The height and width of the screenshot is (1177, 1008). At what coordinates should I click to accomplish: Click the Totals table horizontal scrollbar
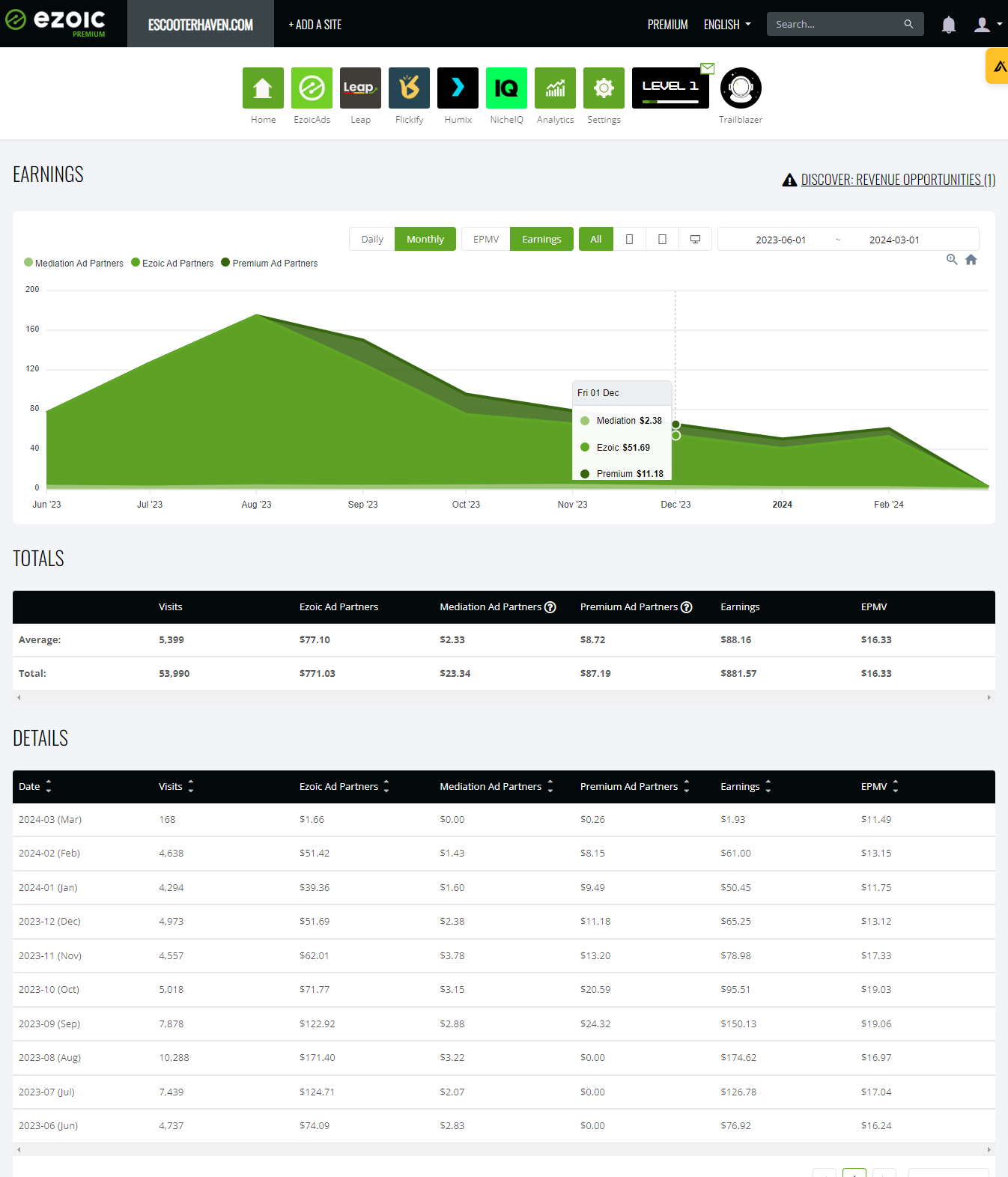pos(504,697)
